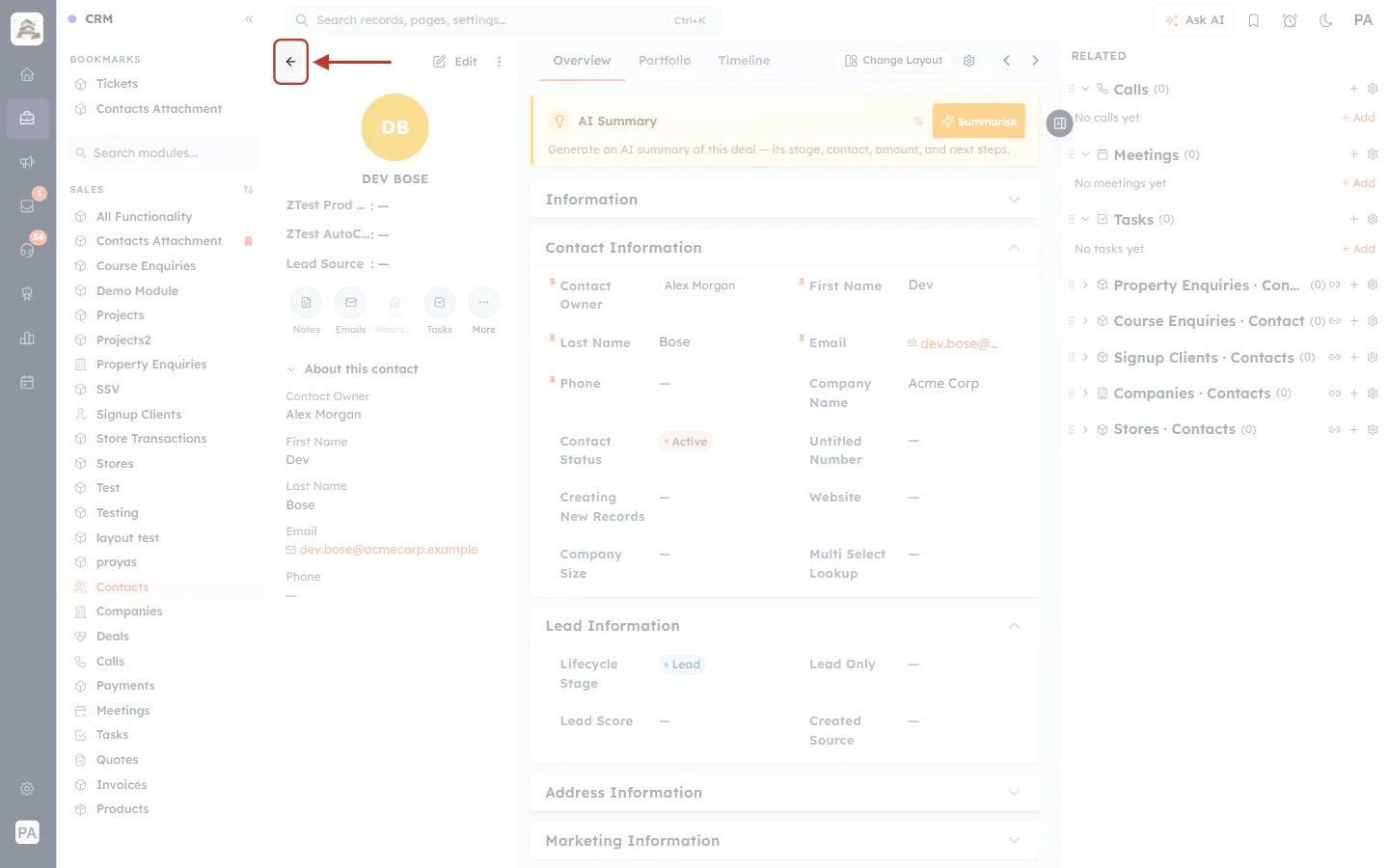Open the Companies module in sidebar
The height and width of the screenshot is (868, 1389).
click(129, 611)
